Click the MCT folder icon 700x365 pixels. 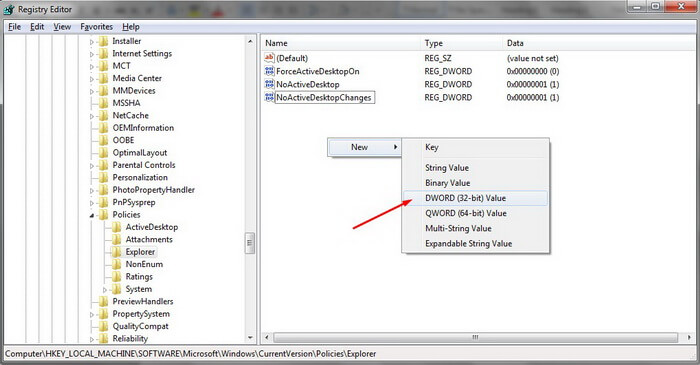[x=104, y=66]
